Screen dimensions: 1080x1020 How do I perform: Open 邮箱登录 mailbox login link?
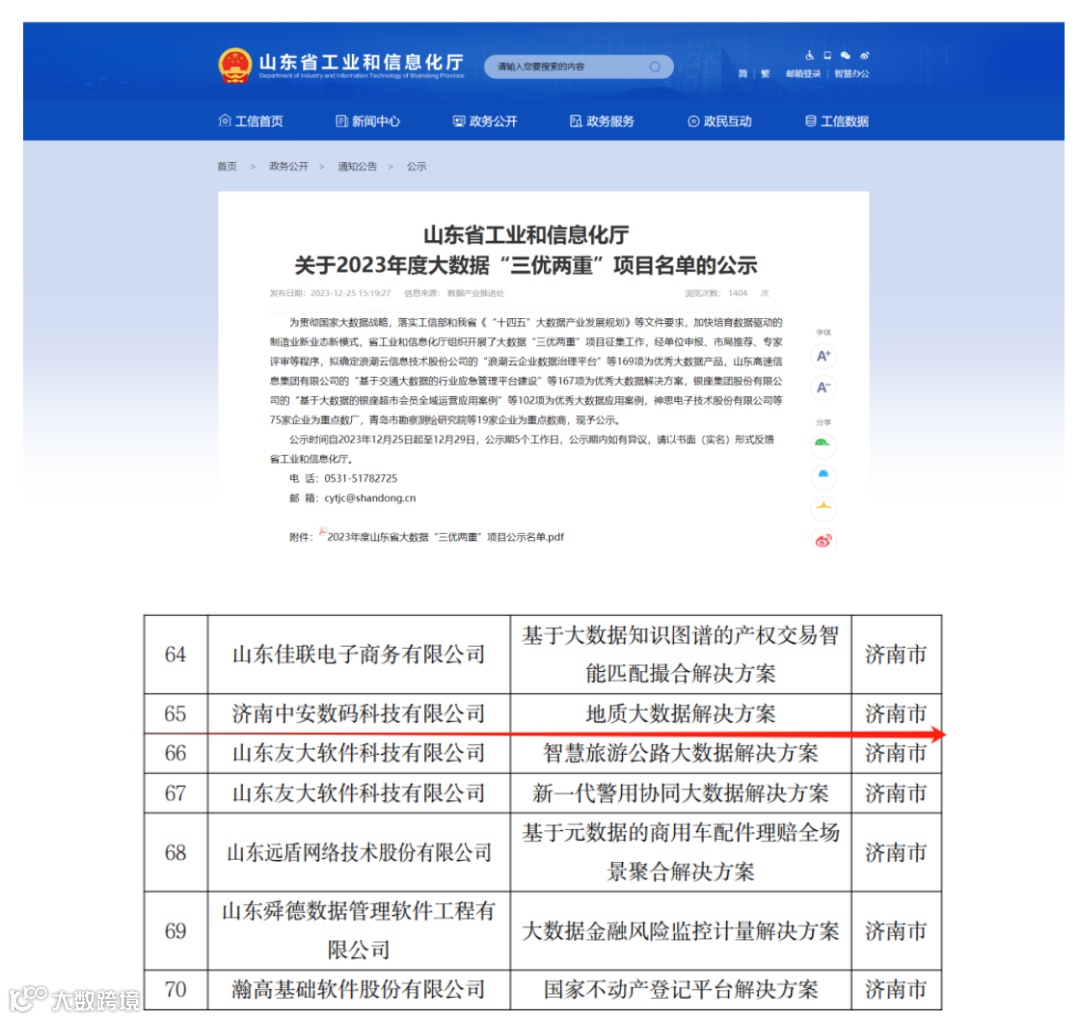pos(803,74)
